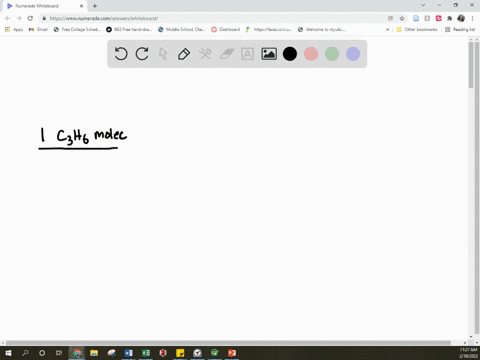Close the Numerade Whiteboard tab
Image resolution: width=480 pixels, height=360 pixels.
click(81, 6)
